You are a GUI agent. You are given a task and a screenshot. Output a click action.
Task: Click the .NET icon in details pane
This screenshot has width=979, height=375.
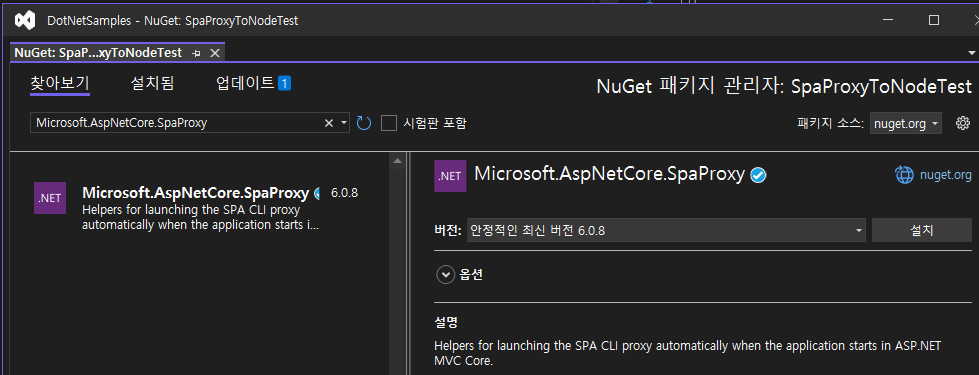tap(450, 176)
